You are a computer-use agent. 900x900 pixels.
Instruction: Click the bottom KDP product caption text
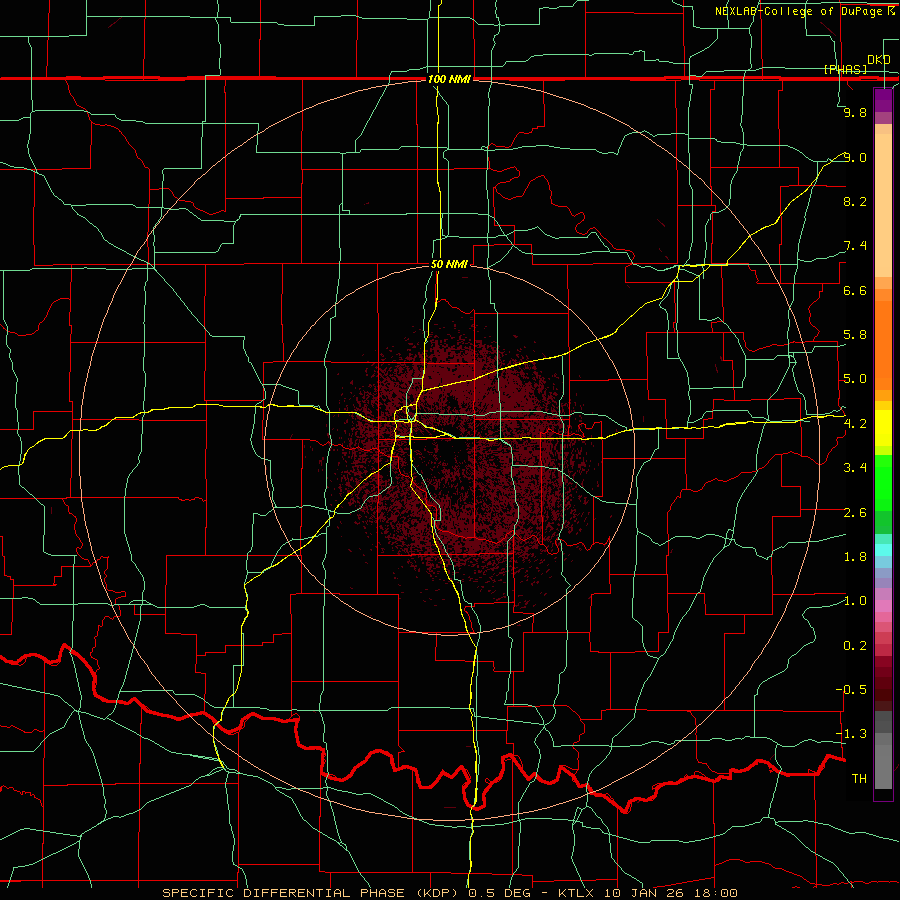tap(449, 893)
